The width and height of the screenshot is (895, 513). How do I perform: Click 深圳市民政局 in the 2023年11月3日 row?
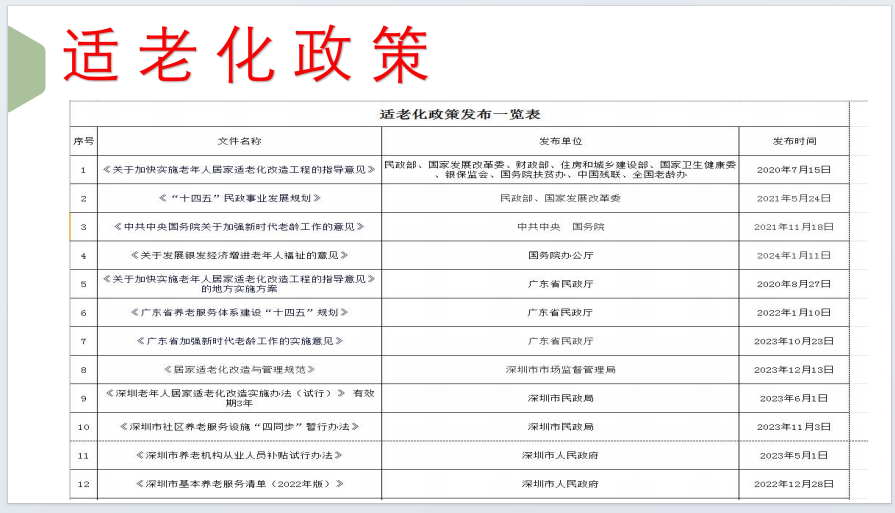pyautogui.click(x=560, y=426)
